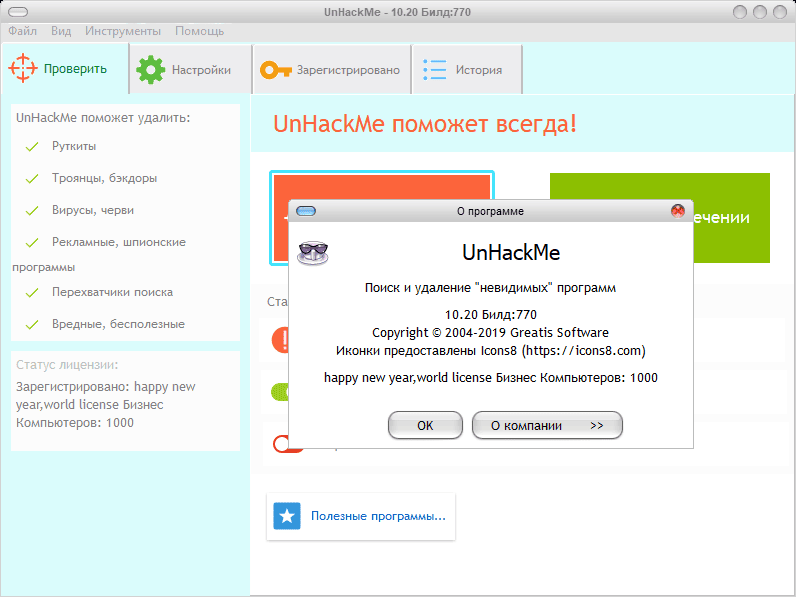
Task: Click the UnHackMe sunglasses logo icon
Action: 313,253
